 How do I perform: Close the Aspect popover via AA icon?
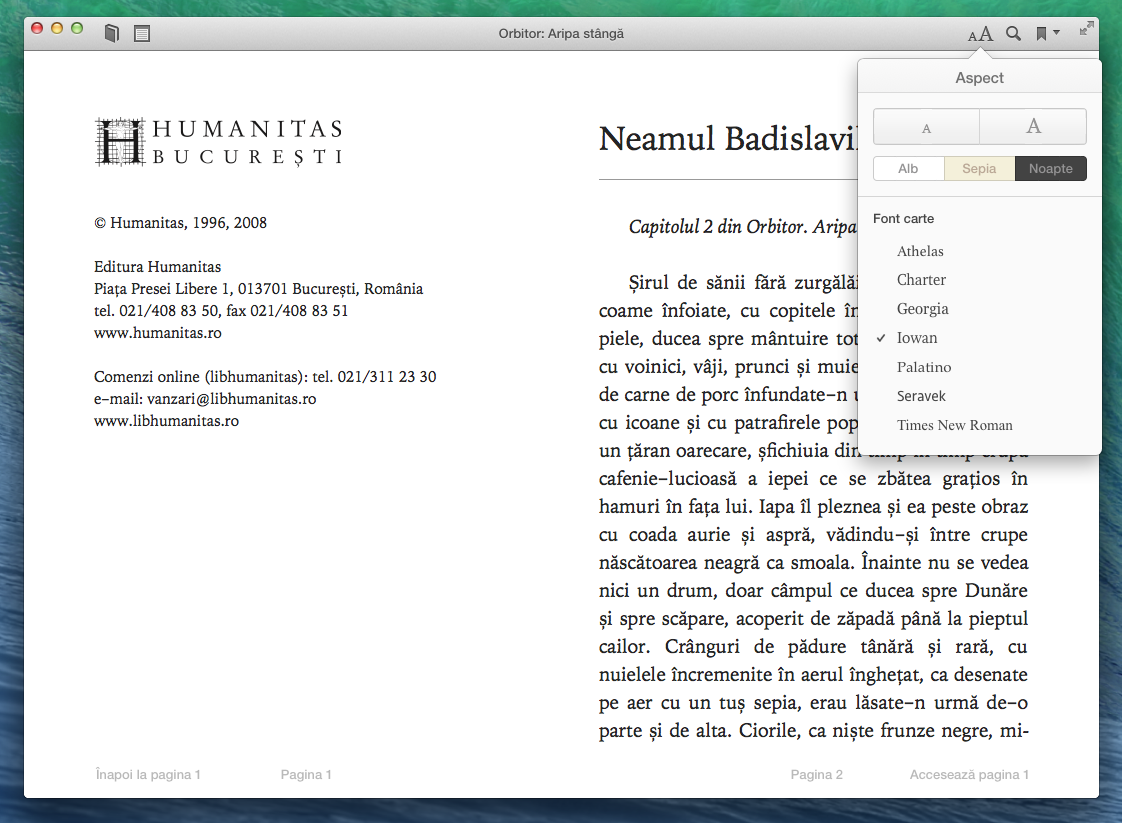pyautogui.click(x=980, y=34)
